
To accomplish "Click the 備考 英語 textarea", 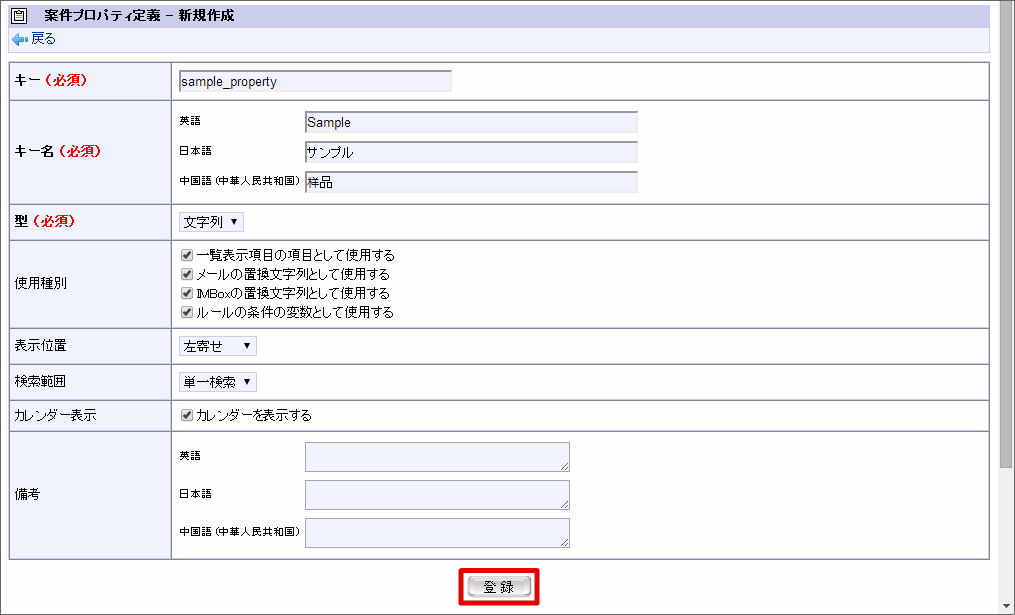I will [438, 457].
